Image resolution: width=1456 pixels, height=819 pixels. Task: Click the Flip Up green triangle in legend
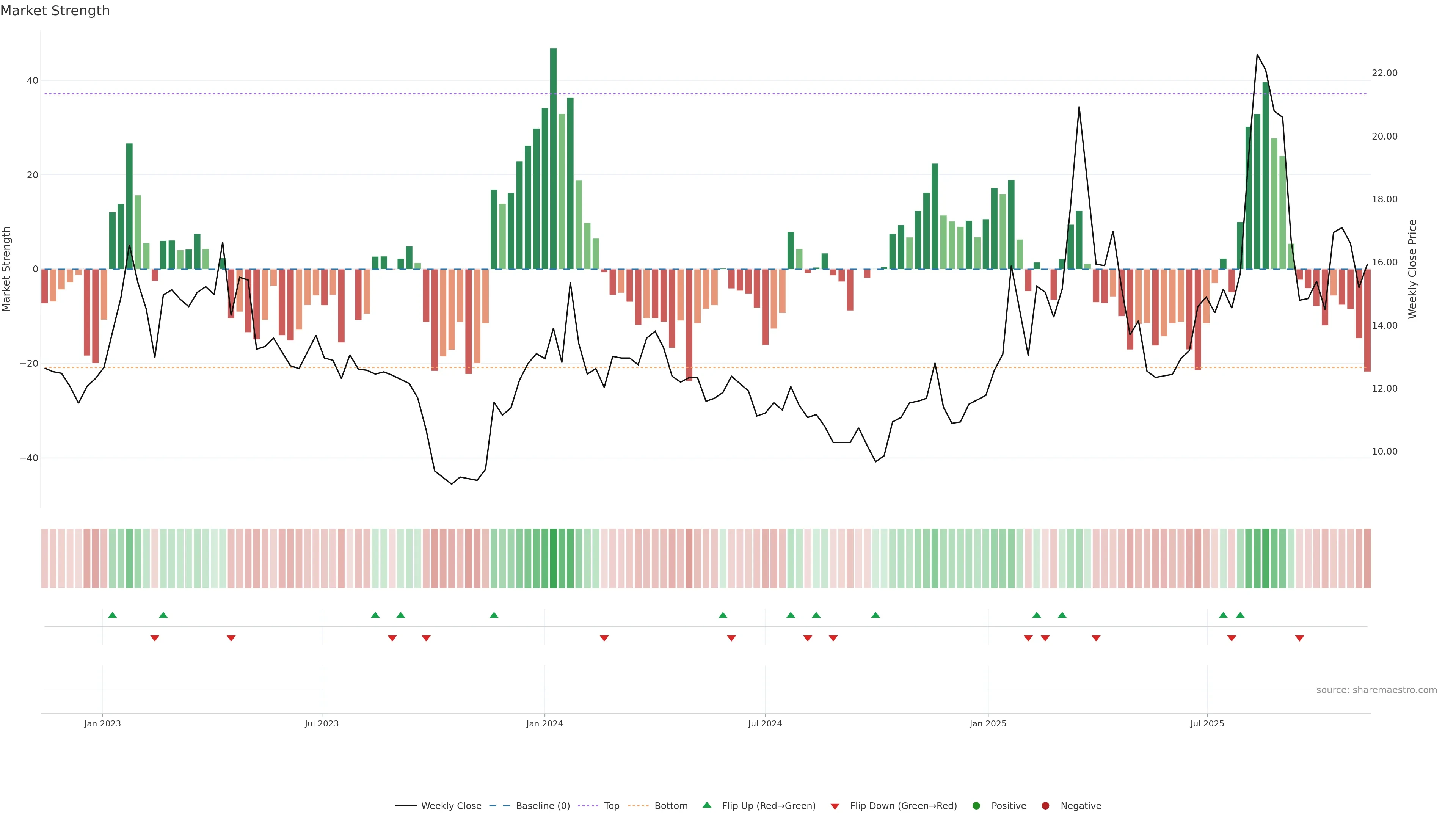(x=706, y=805)
